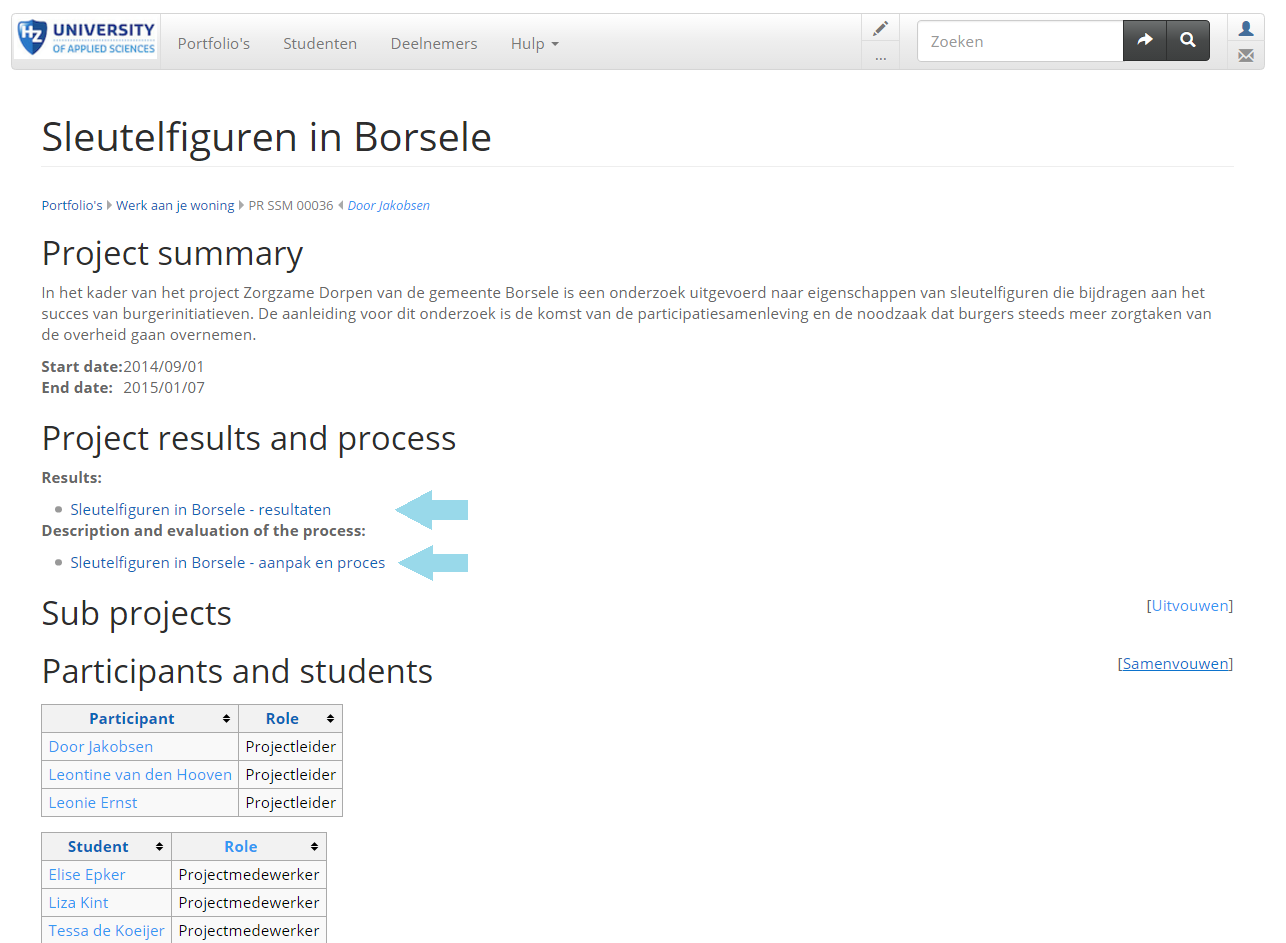The width and height of the screenshot is (1286, 943).
Task: Go to Studenten in the navbar
Action: click(320, 43)
